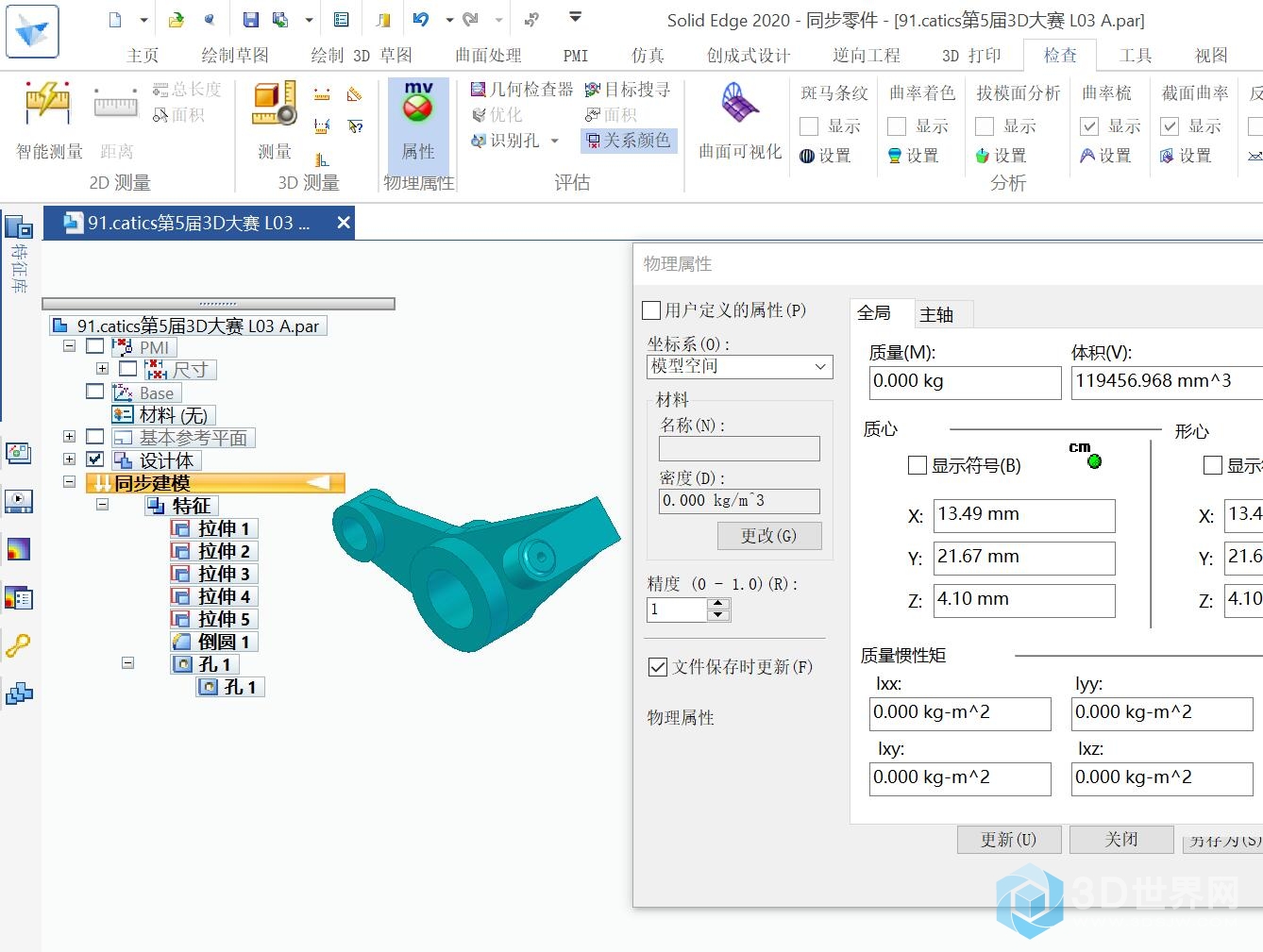The height and width of the screenshot is (952, 1263).
Task: Check center of mass Show Symbol (显示符号) box
Action: click(917, 465)
